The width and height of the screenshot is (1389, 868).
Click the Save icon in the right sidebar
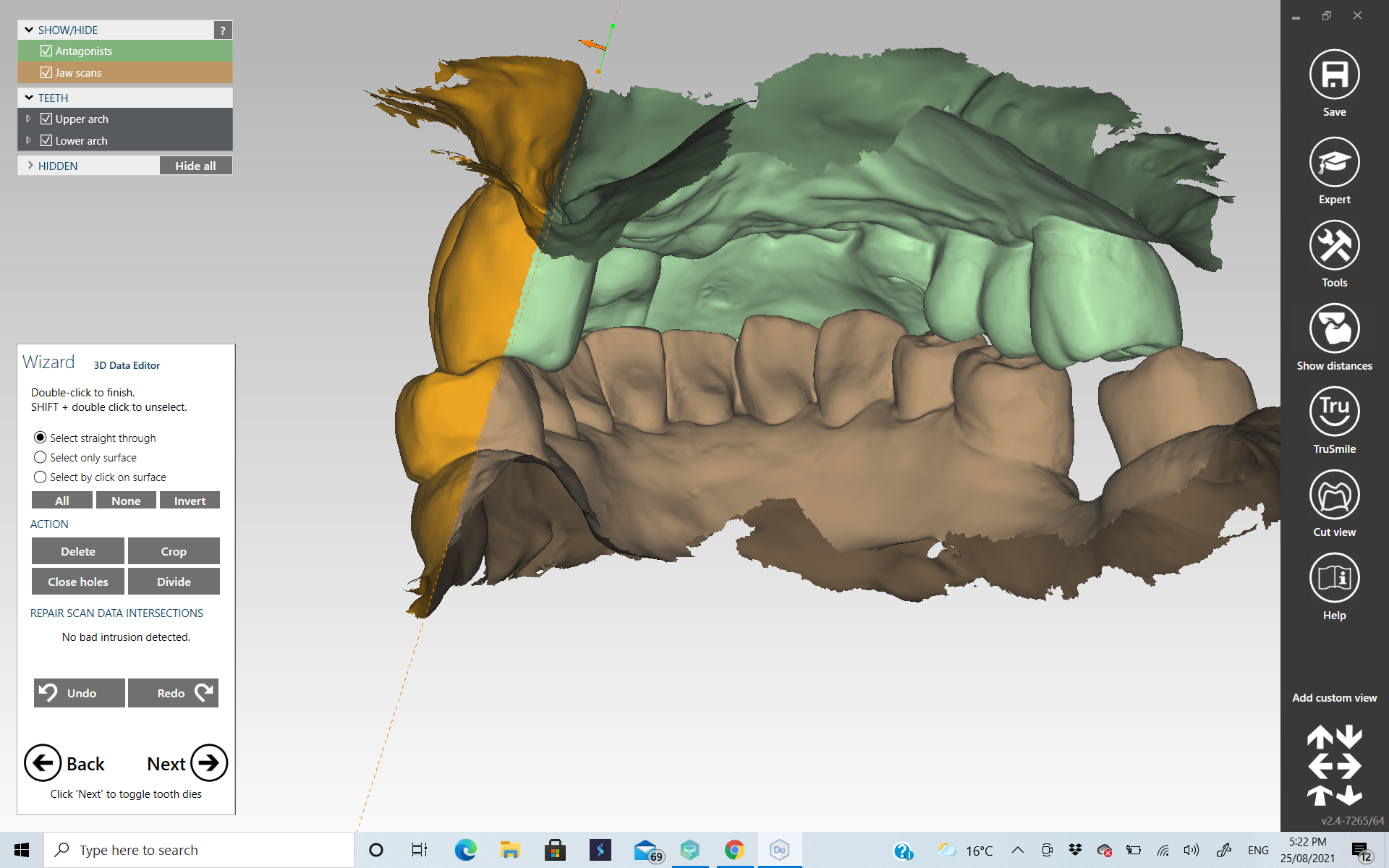click(x=1334, y=74)
